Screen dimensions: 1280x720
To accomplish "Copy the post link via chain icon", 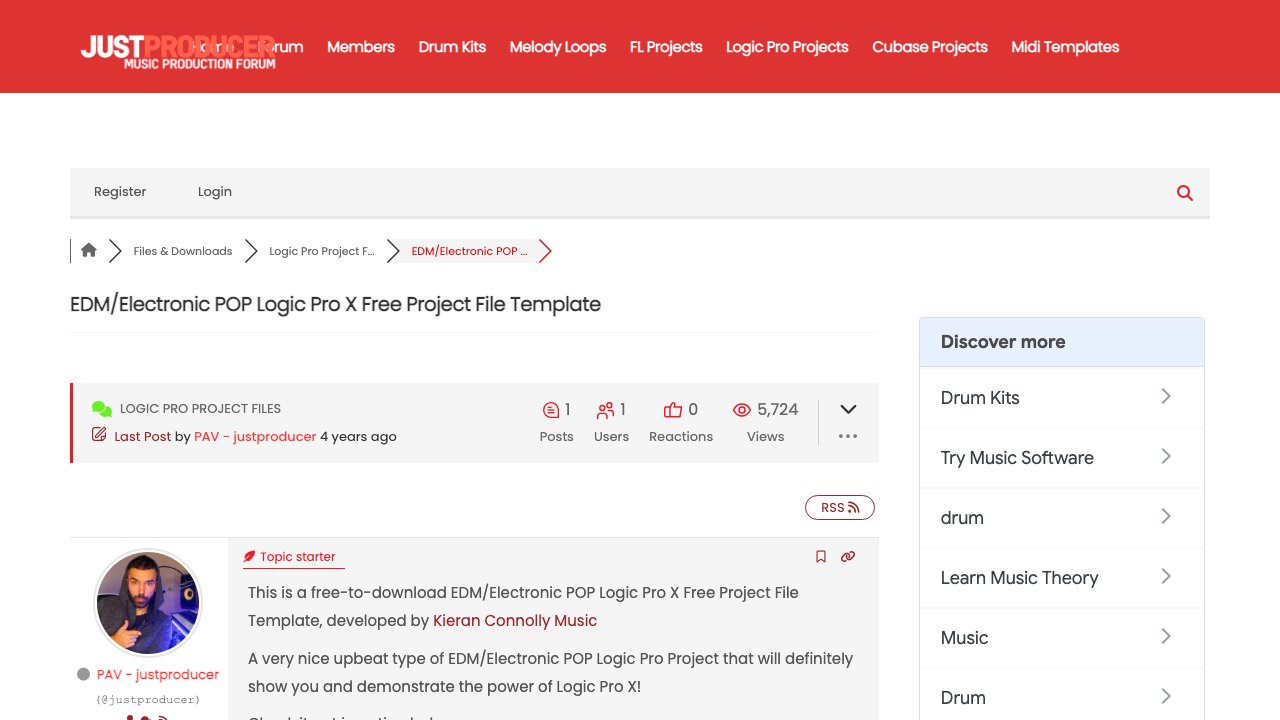I will click(x=848, y=557).
